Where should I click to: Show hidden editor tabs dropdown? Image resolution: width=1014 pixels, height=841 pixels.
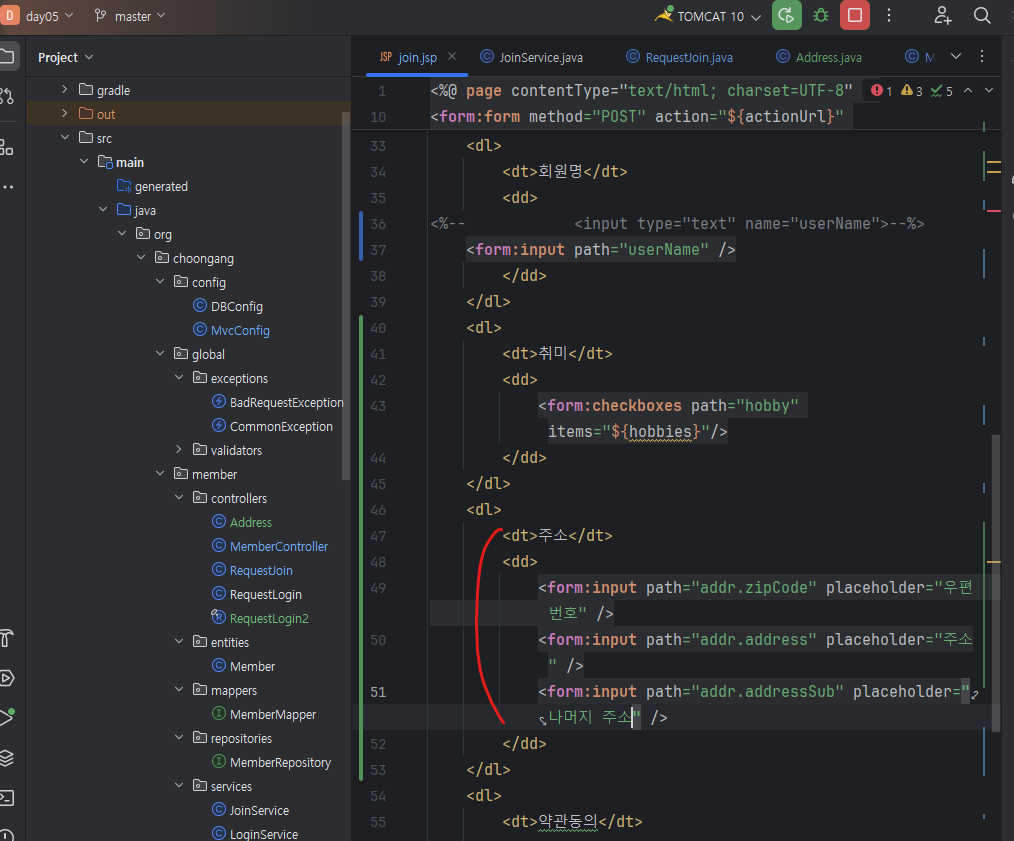pos(956,56)
